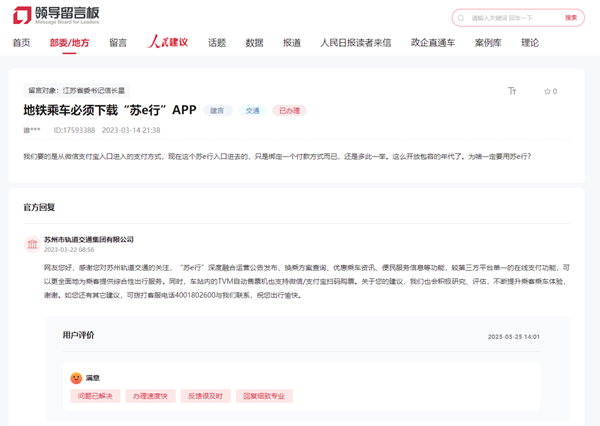Click the 留言对象 江苏省委书记 label
Viewport: 600px width, 426px height.
pyautogui.click(x=77, y=90)
